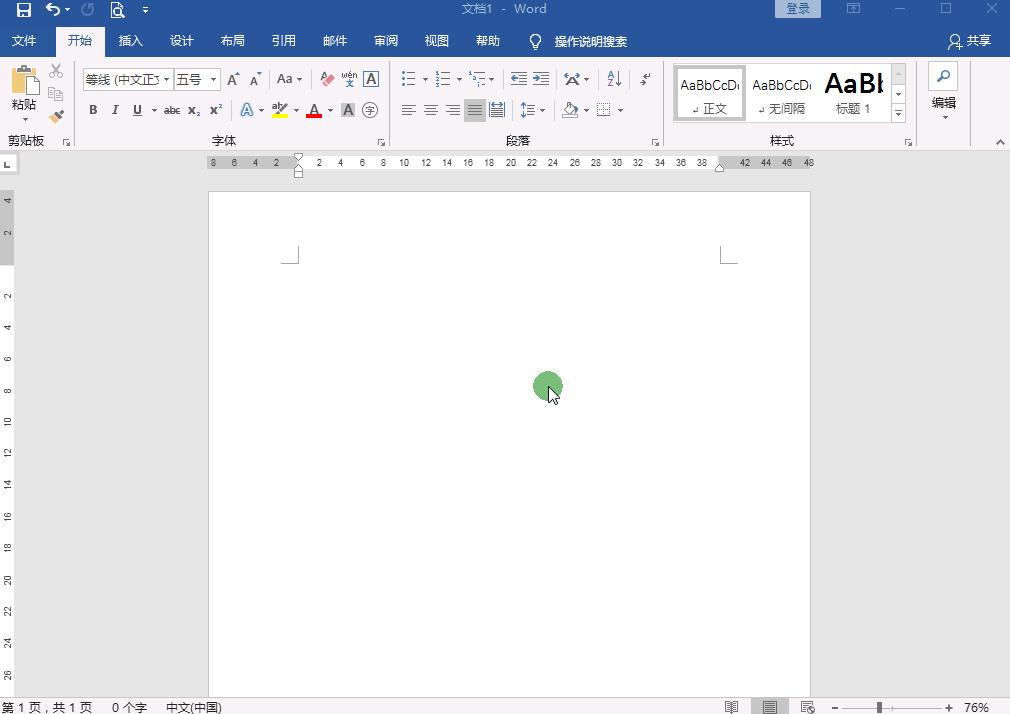Click 中文(中国) language in status bar
Image resolution: width=1010 pixels, height=714 pixels.
[193, 707]
